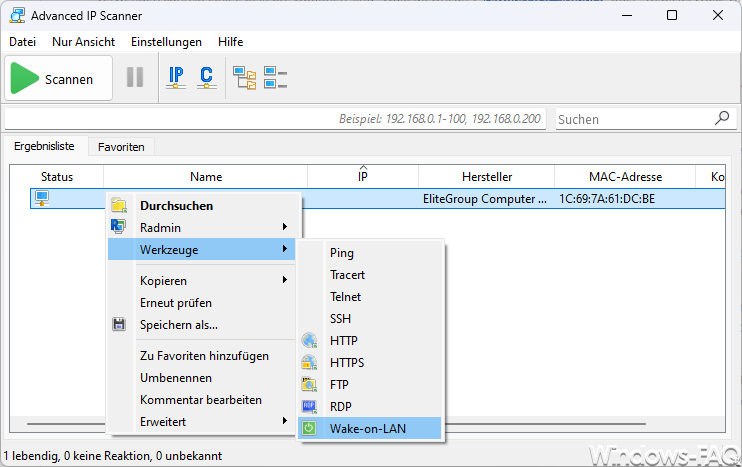
Task: Sort by the Name column header
Action: click(206, 176)
